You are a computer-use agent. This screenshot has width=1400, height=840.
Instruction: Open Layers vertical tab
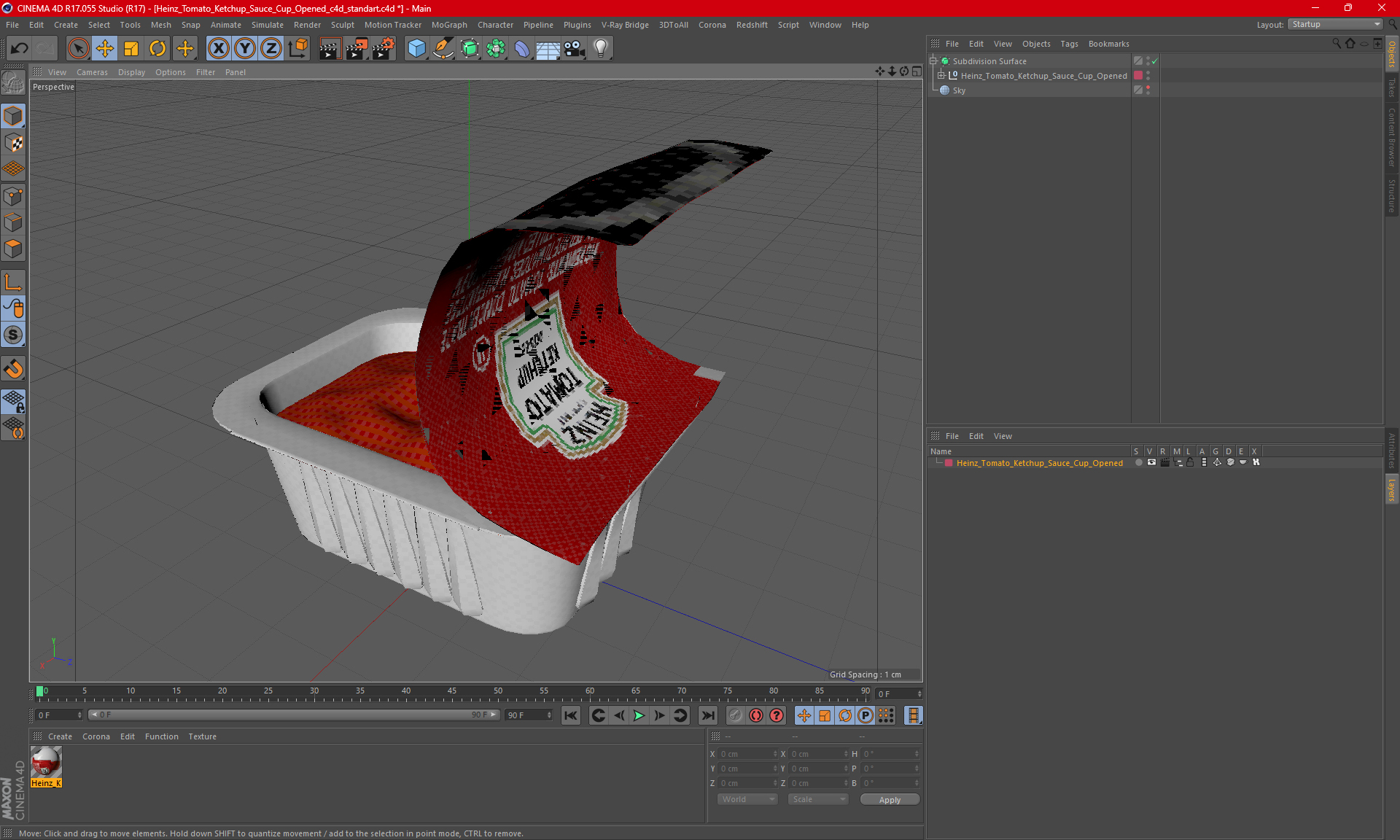(x=1392, y=489)
